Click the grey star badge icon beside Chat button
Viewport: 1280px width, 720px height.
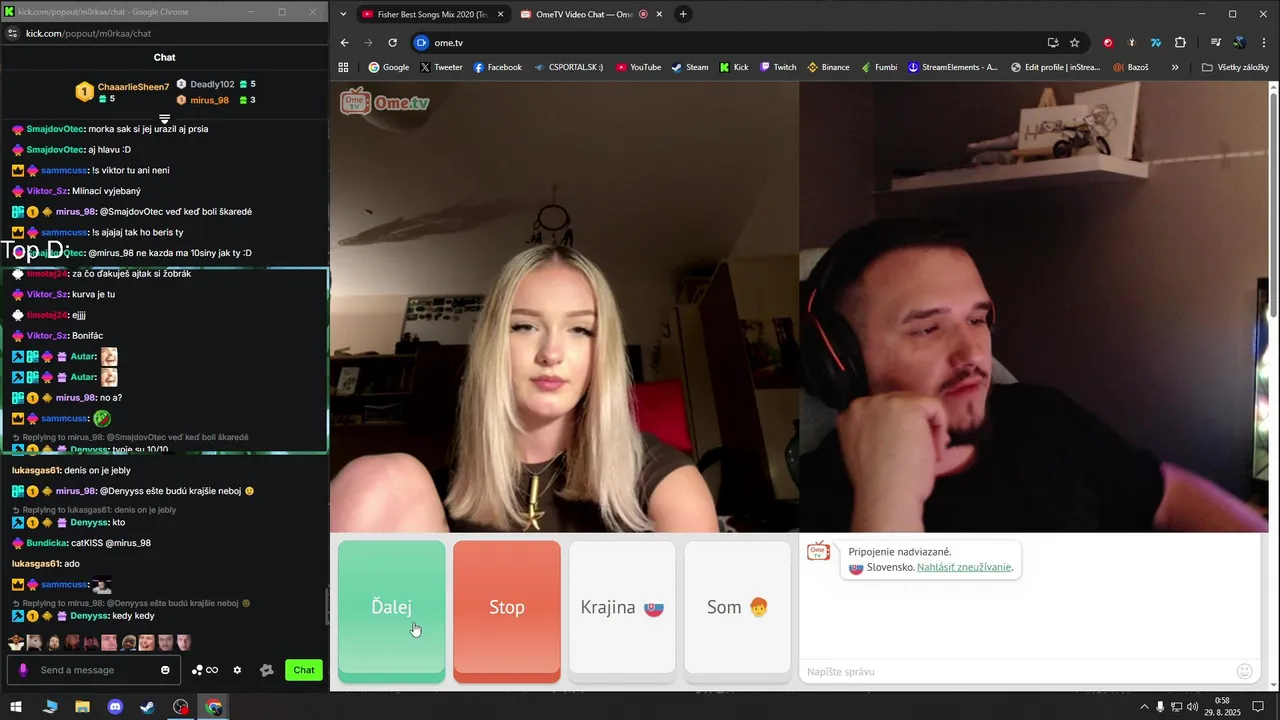pyautogui.click(x=266, y=670)
